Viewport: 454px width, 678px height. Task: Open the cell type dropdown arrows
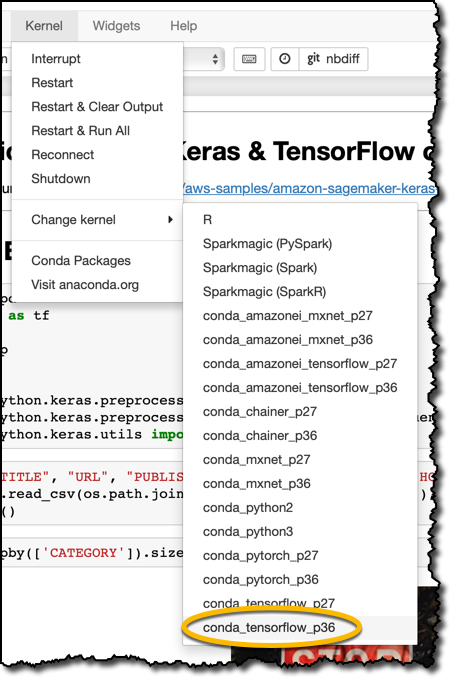coord(215,59)
